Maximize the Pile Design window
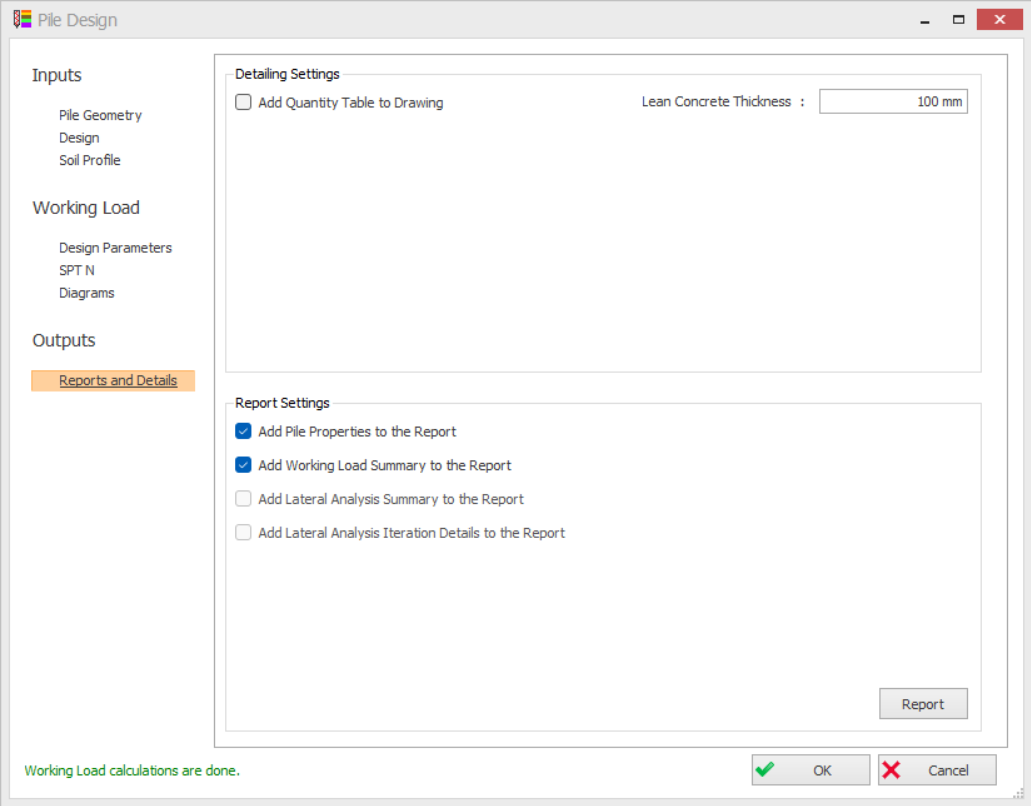 coord(958,19)
